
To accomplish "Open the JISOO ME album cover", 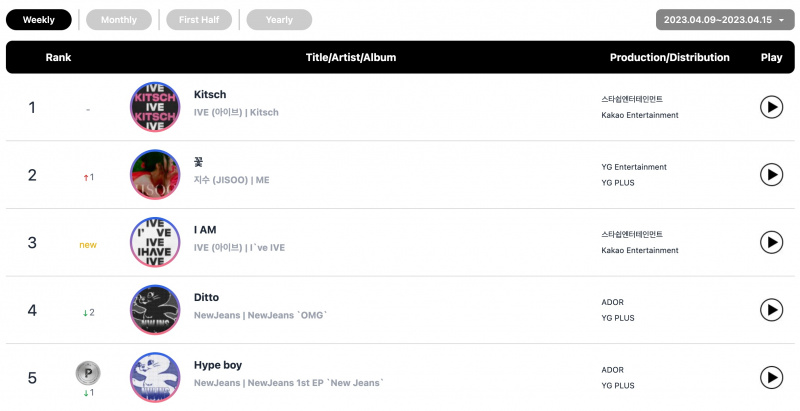I will click(155, 175).
